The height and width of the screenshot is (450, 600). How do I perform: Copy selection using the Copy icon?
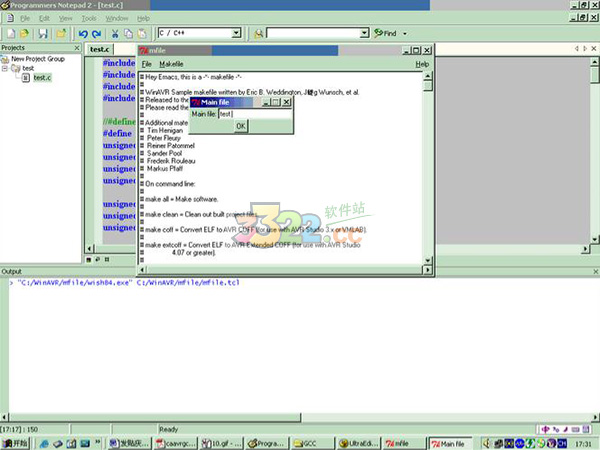[x=129, y=34]
